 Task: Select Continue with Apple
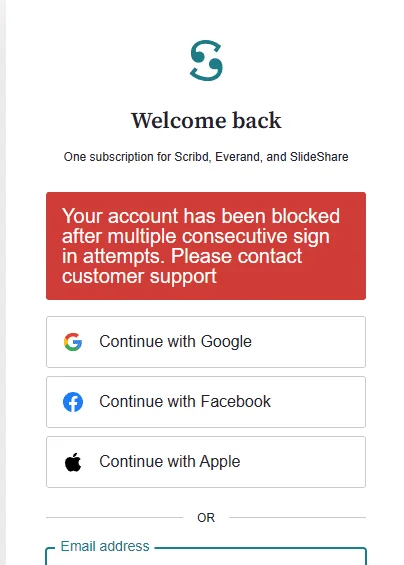coord(206,462)
